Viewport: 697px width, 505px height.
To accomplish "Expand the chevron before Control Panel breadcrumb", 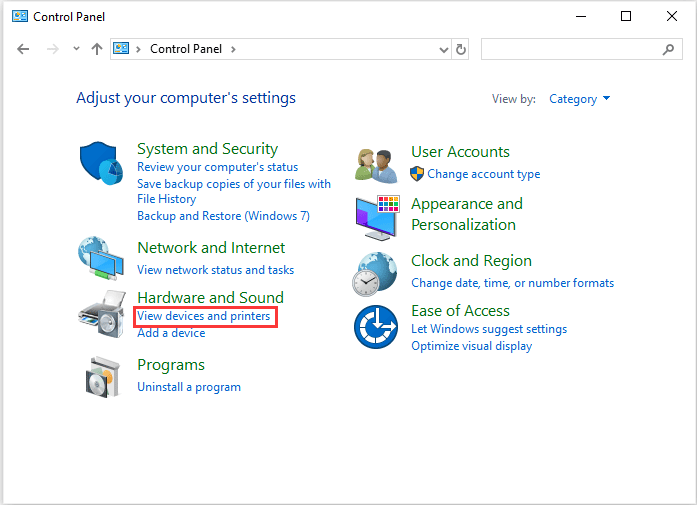I will (x=138, y=49).
